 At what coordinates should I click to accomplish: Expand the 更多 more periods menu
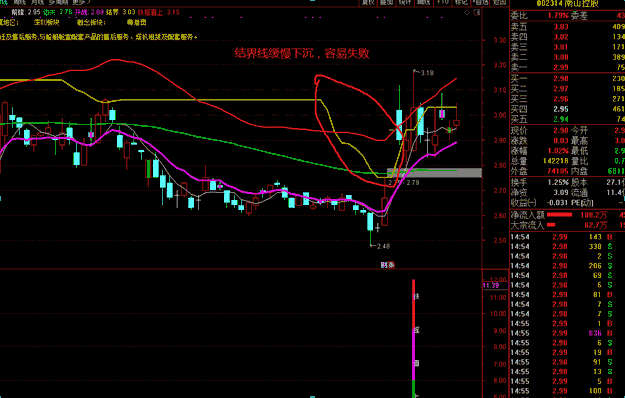pos(81,2)
